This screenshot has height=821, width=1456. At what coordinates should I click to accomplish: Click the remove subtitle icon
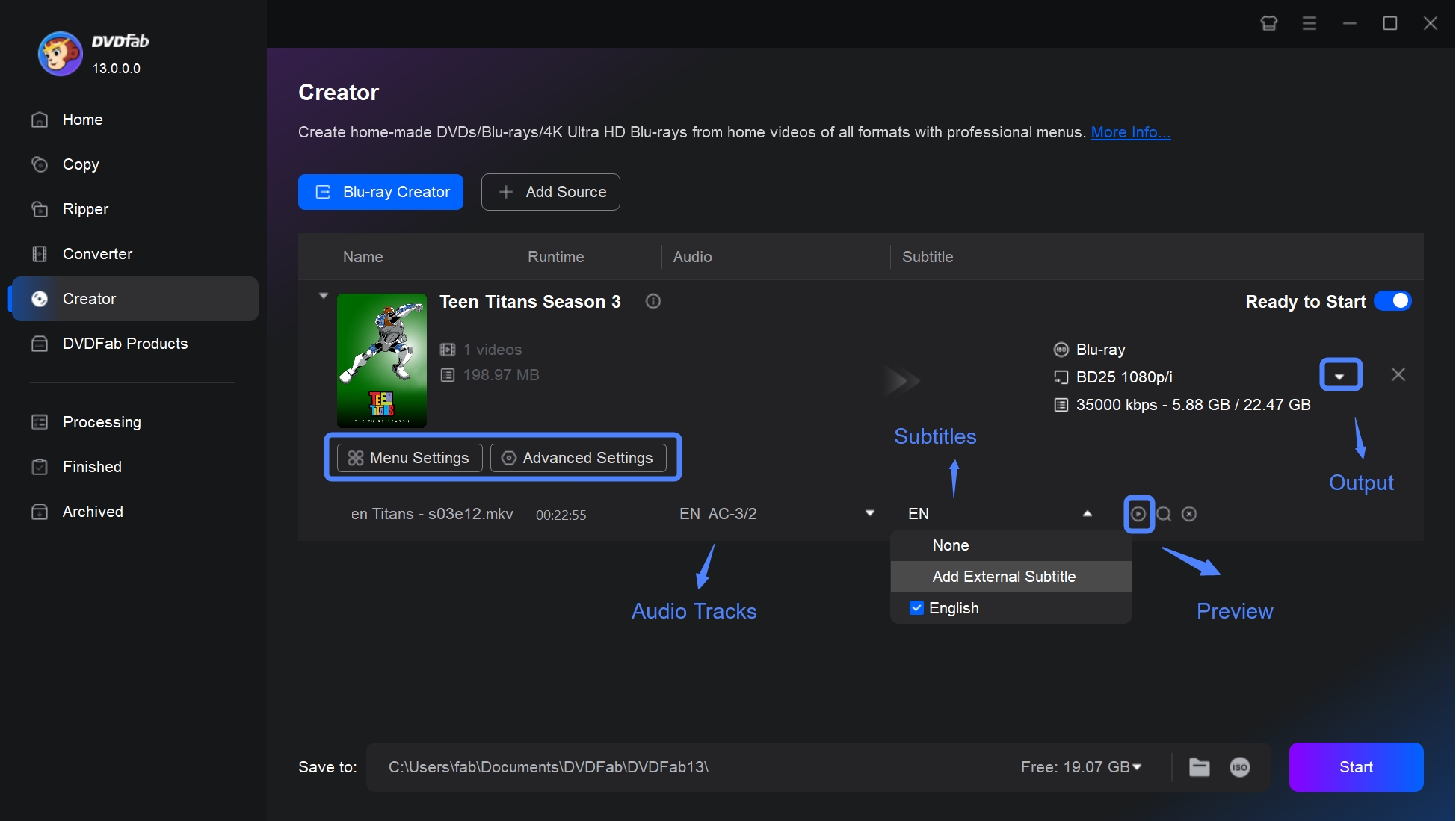click(1189, 513)
